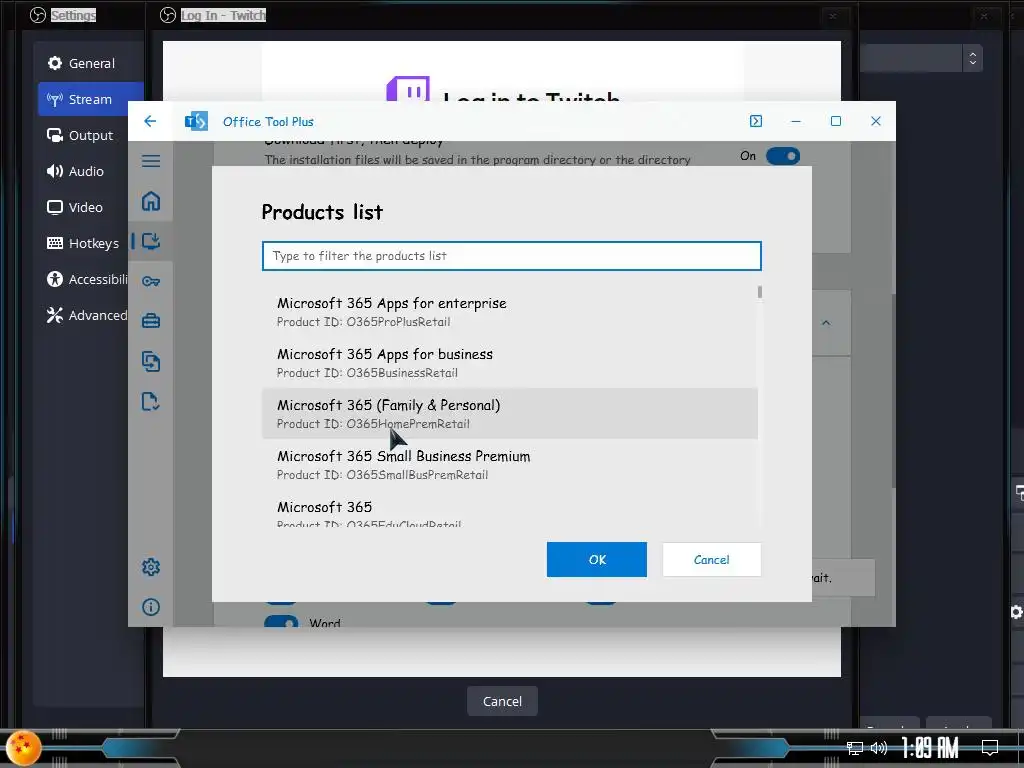
Task: Open the Toolbox sidebar icon
Action: coord(151,321)
